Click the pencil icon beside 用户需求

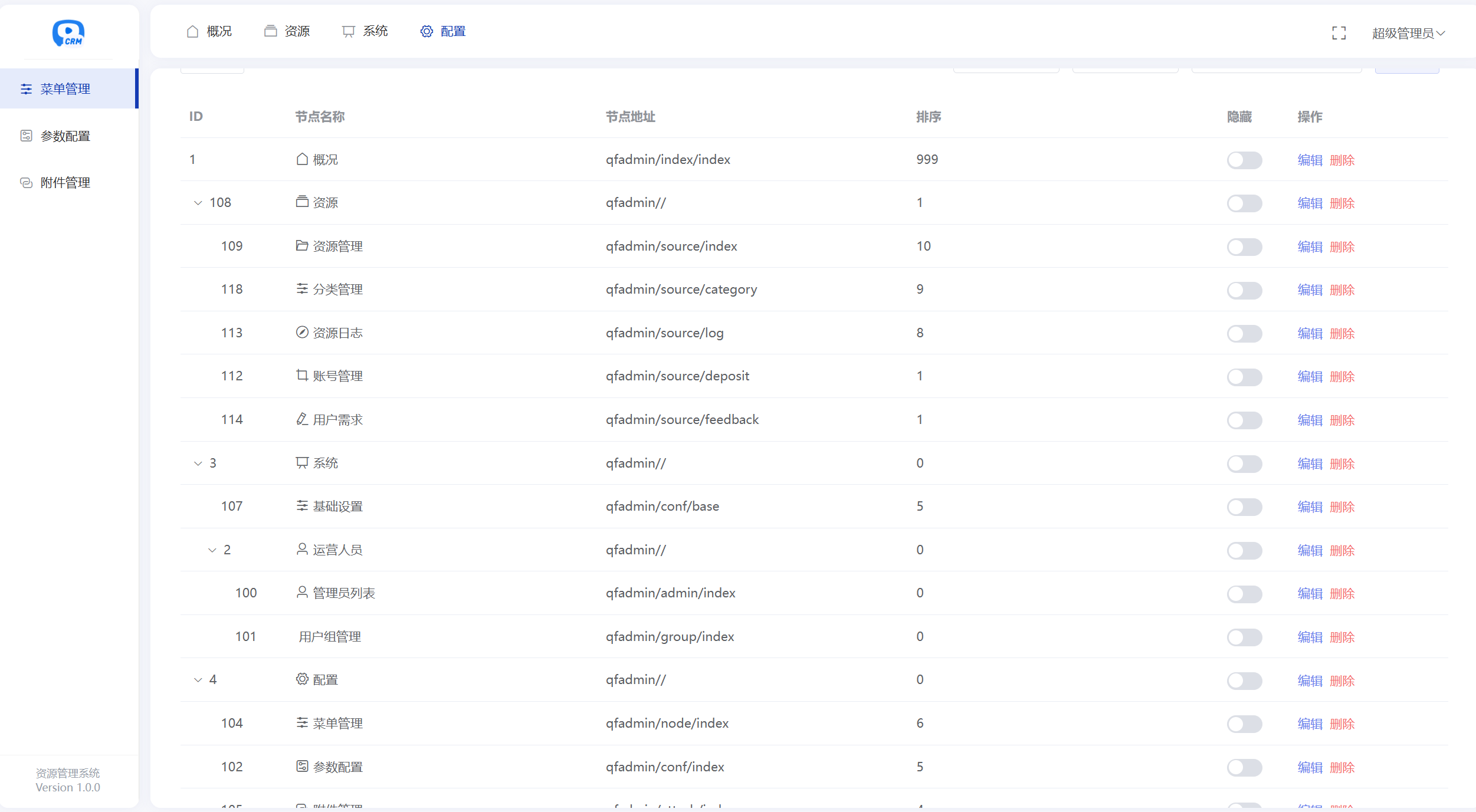[302, 419]
